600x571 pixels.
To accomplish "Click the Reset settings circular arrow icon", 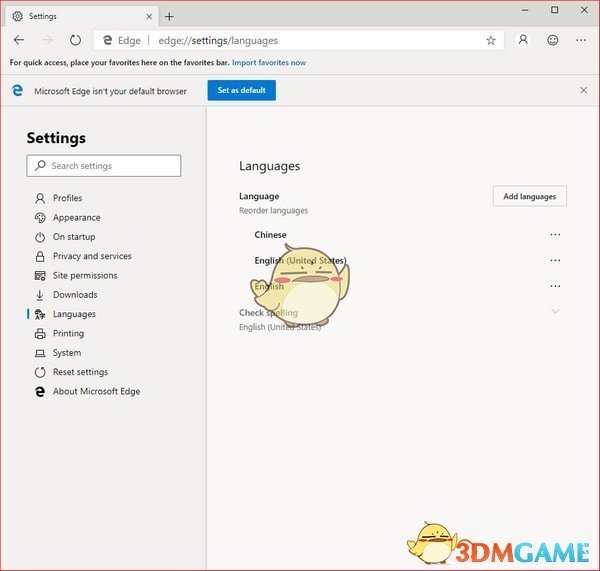I will point(40,372).
